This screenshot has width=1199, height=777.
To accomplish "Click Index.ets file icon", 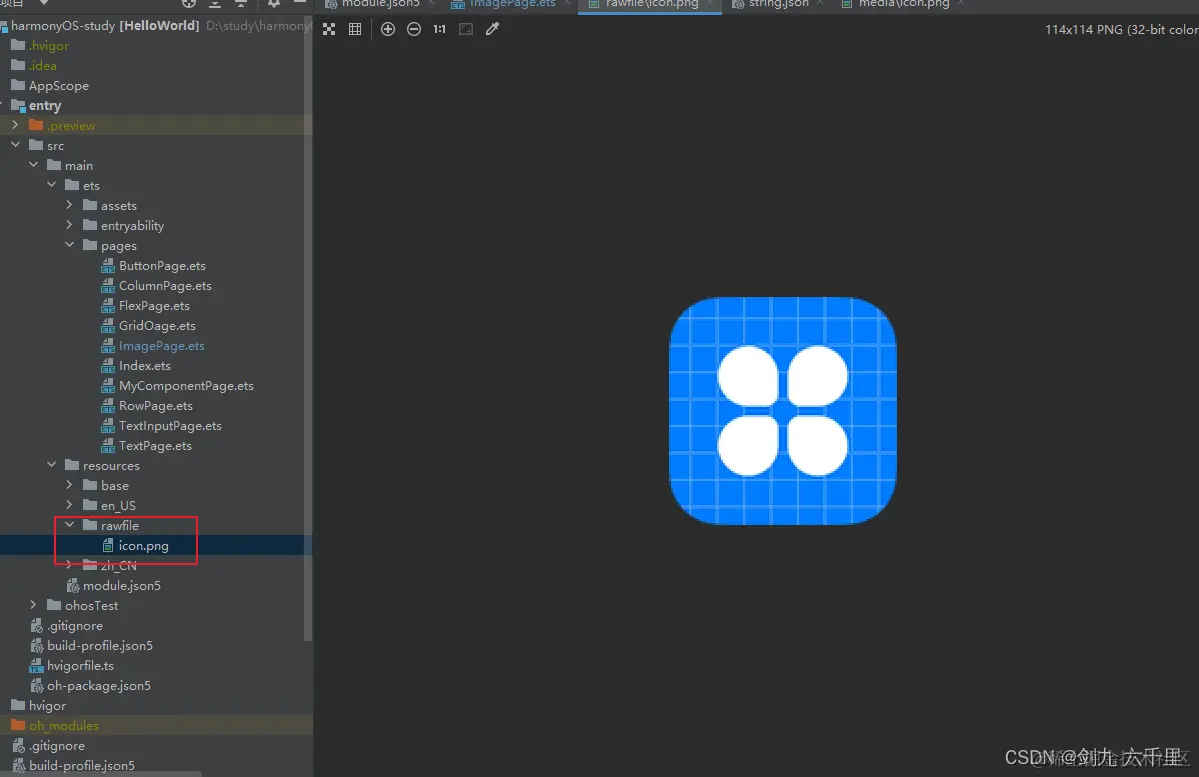I will click(109, 366).
